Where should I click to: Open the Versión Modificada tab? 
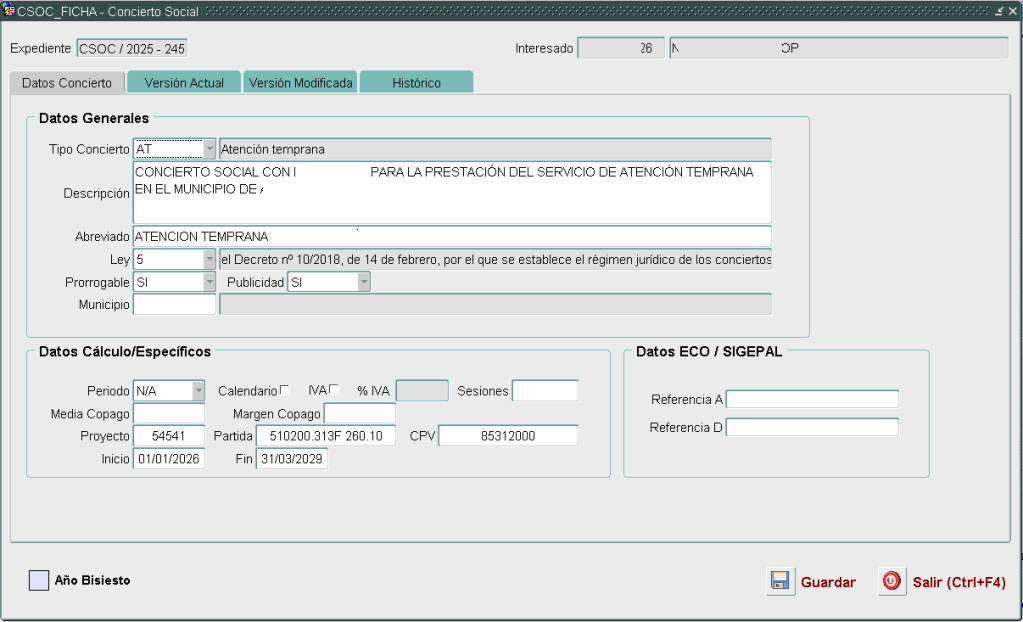pos(301,83)
